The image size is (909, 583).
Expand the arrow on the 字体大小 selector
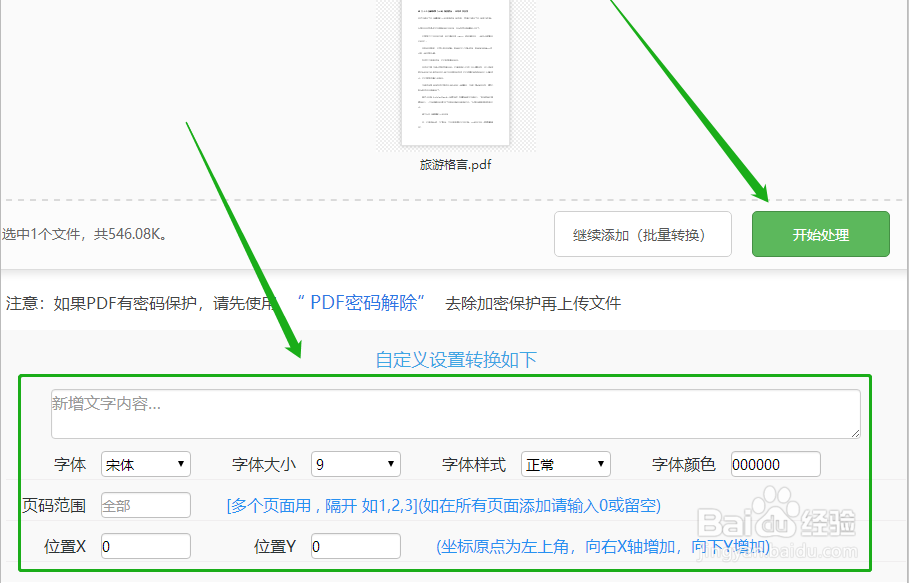coord(389,463)
